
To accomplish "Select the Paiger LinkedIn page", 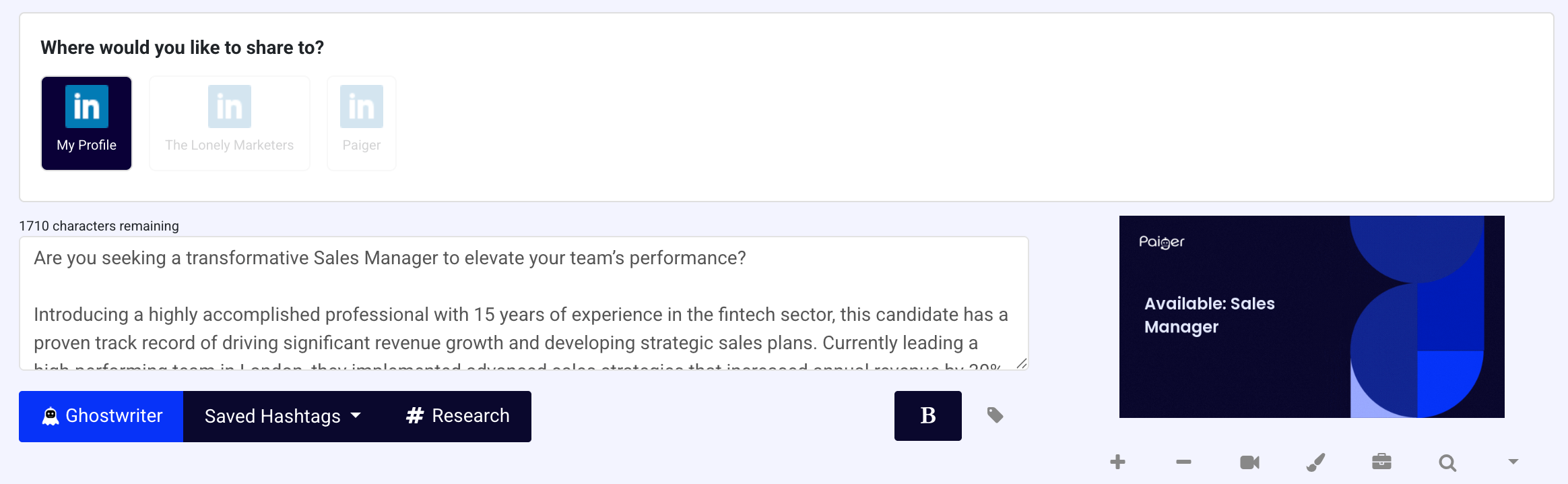I will pos(362,123).
